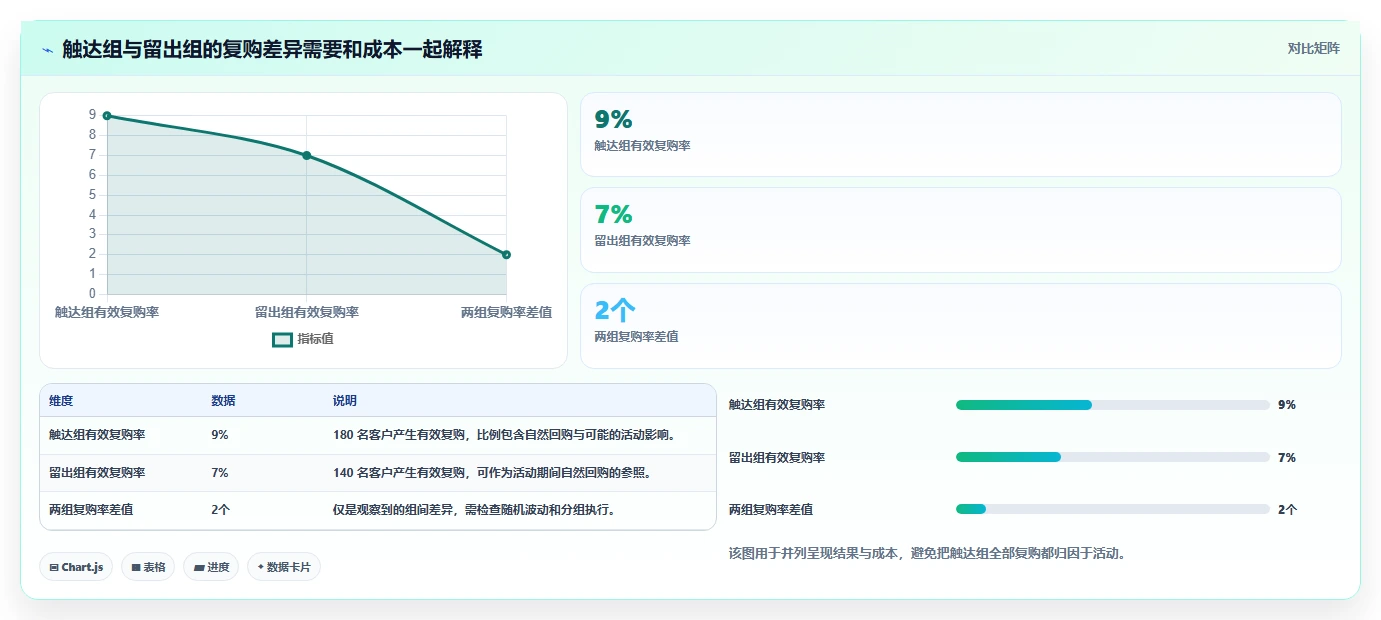This screenshot has height=620, width=1381.
Task: Select table row cell 触达组有效复购率
Action: coord(97,435)
